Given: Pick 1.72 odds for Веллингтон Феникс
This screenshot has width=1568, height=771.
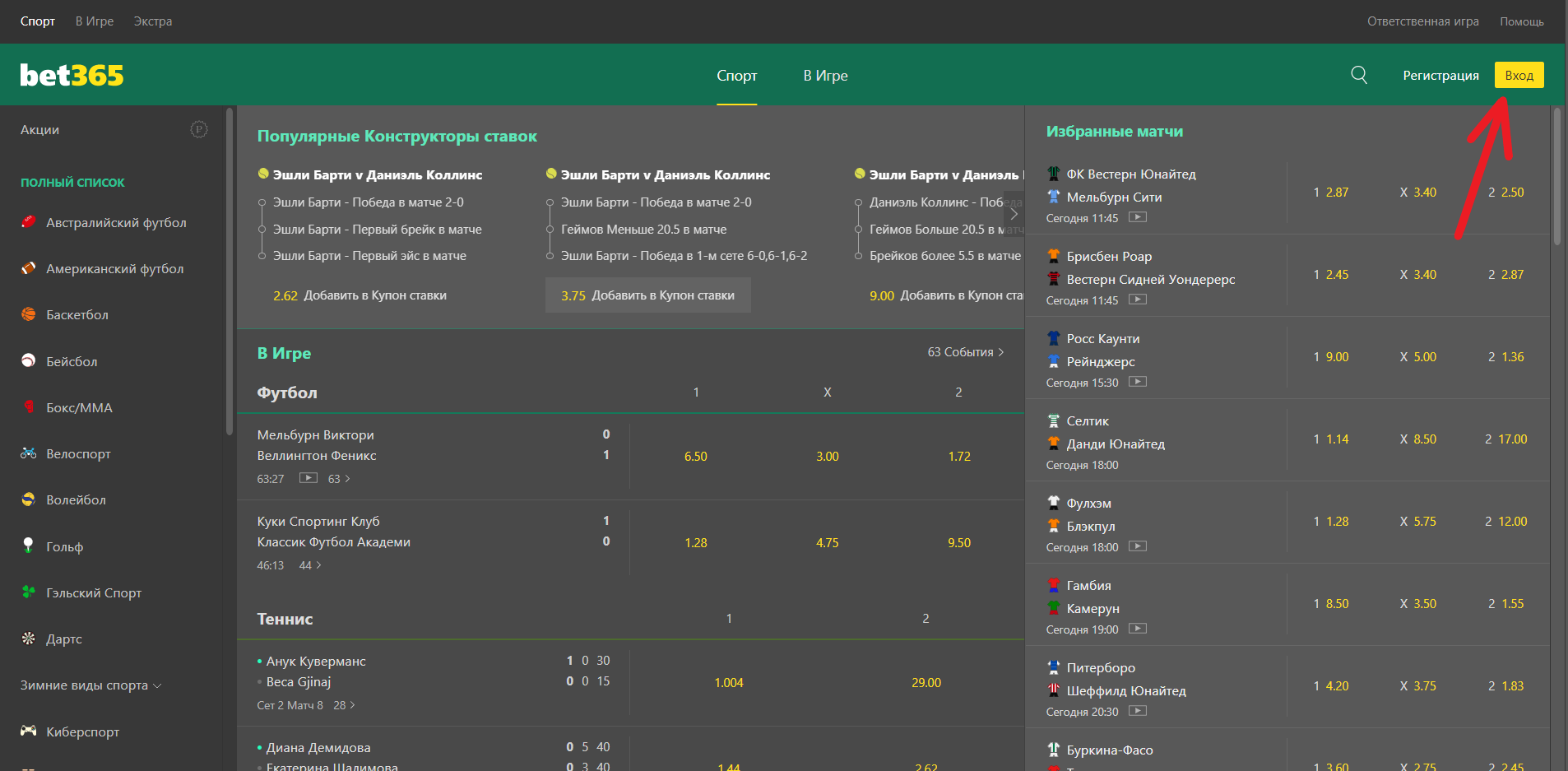Looking at the screenshot, I should [959, 457].
